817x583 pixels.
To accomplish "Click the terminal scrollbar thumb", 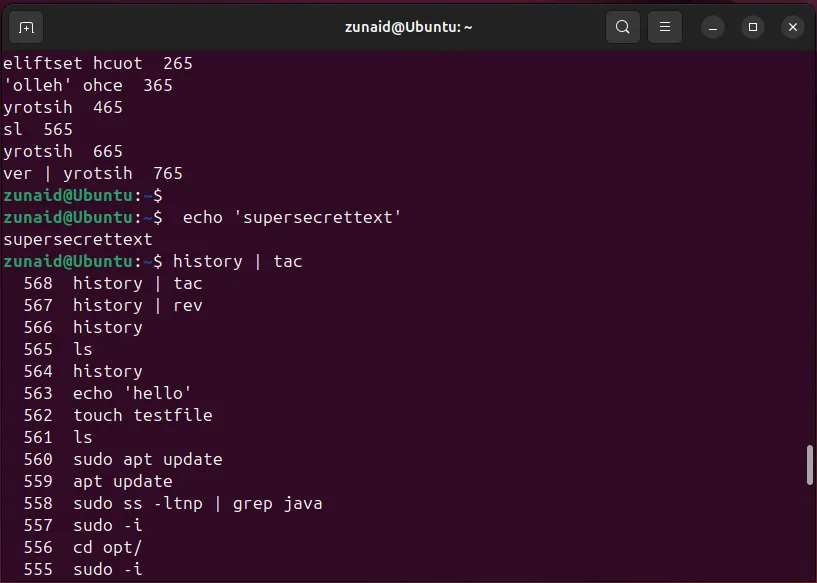I will click(x=810, y=465).
